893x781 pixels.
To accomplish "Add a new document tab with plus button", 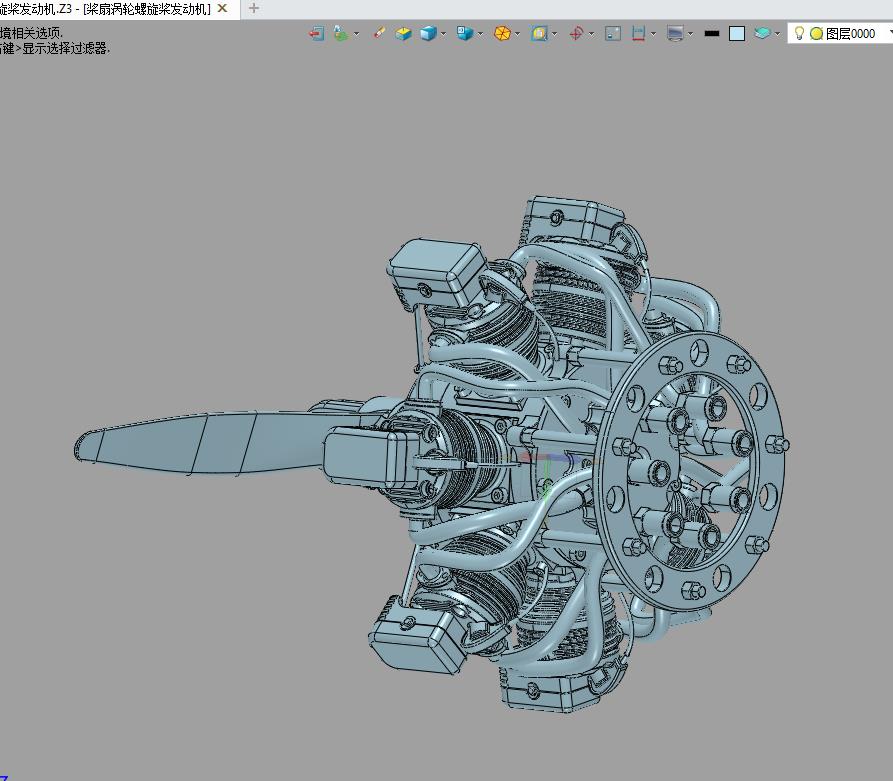I will click(x=254, y=9).
